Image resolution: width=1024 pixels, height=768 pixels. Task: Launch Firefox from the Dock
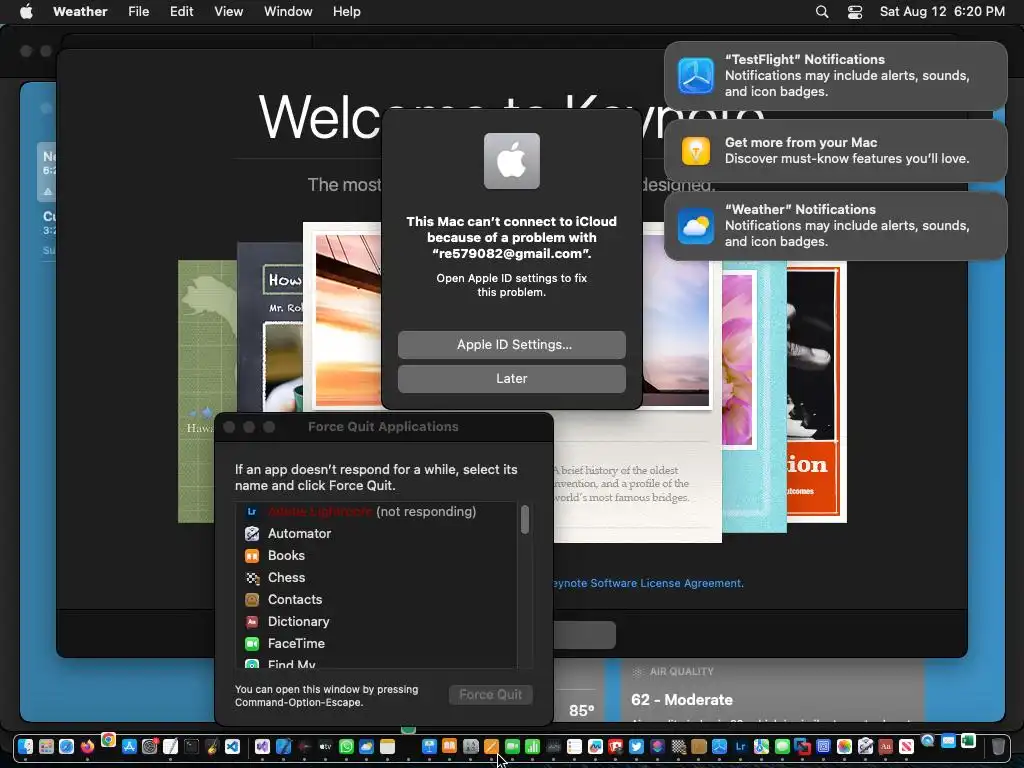point(88,746)
